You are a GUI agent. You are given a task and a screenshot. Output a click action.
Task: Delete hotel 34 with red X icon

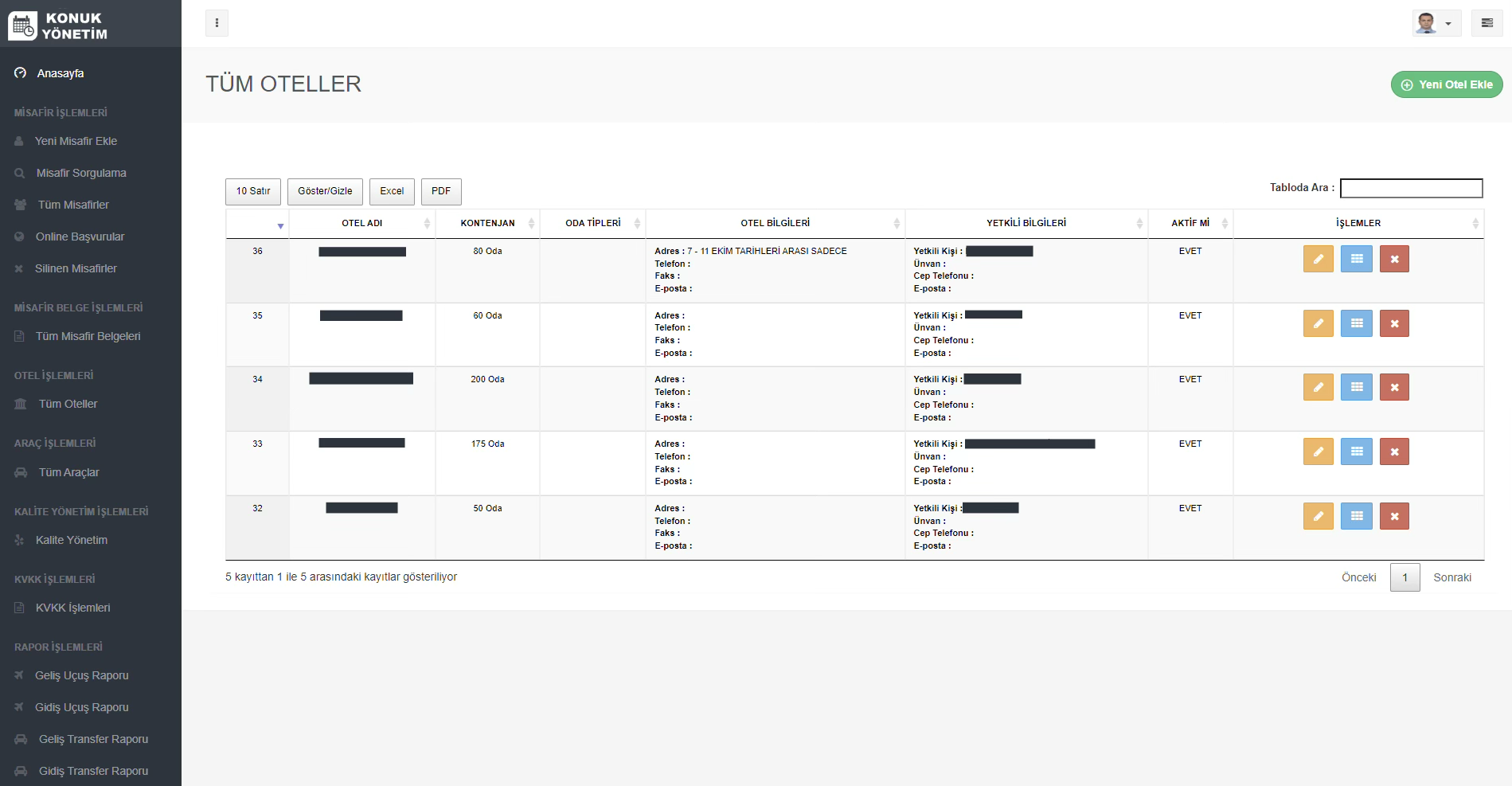coord(1394,388)
